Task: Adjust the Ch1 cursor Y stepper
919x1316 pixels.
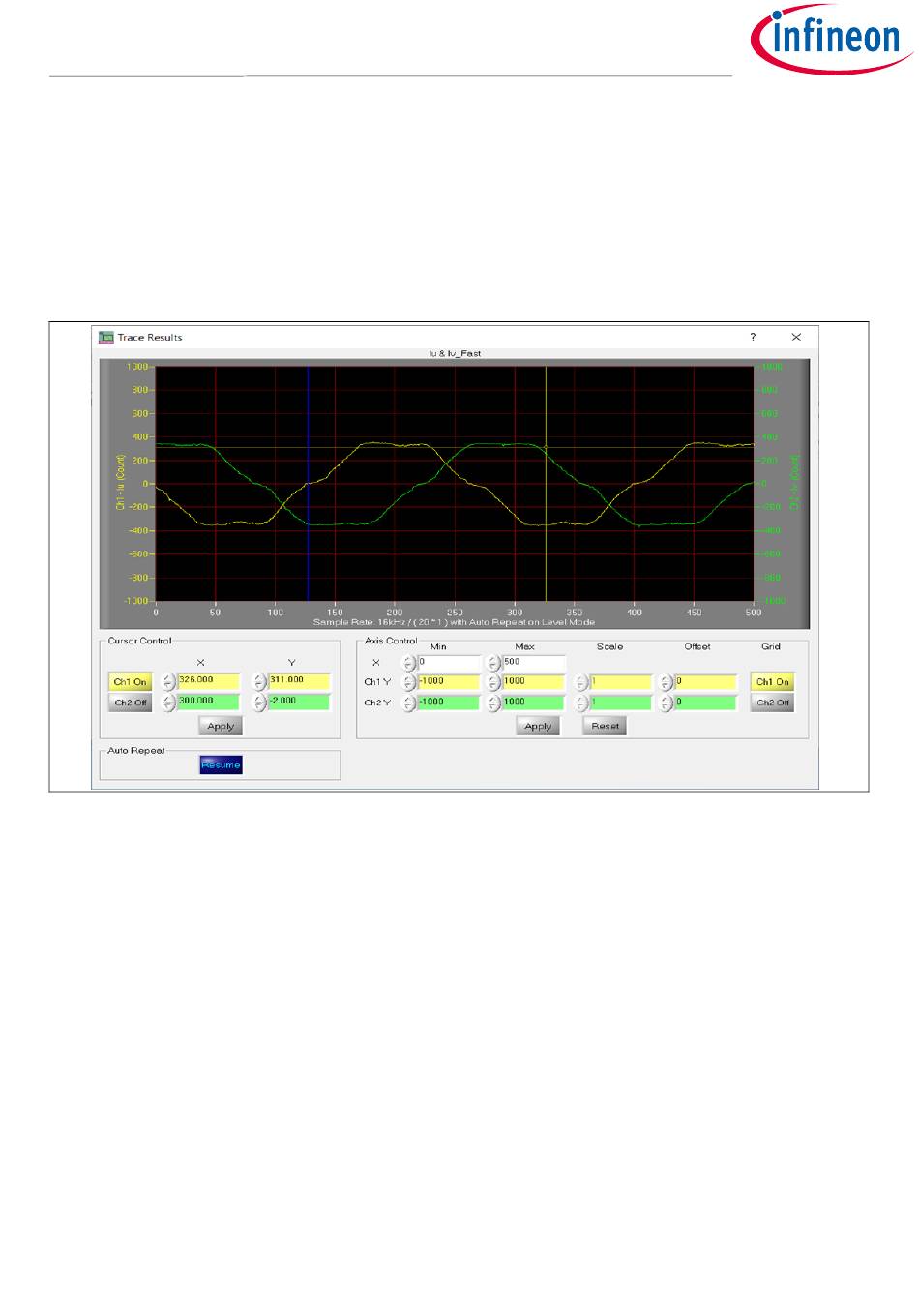Action: coord(259,682)
